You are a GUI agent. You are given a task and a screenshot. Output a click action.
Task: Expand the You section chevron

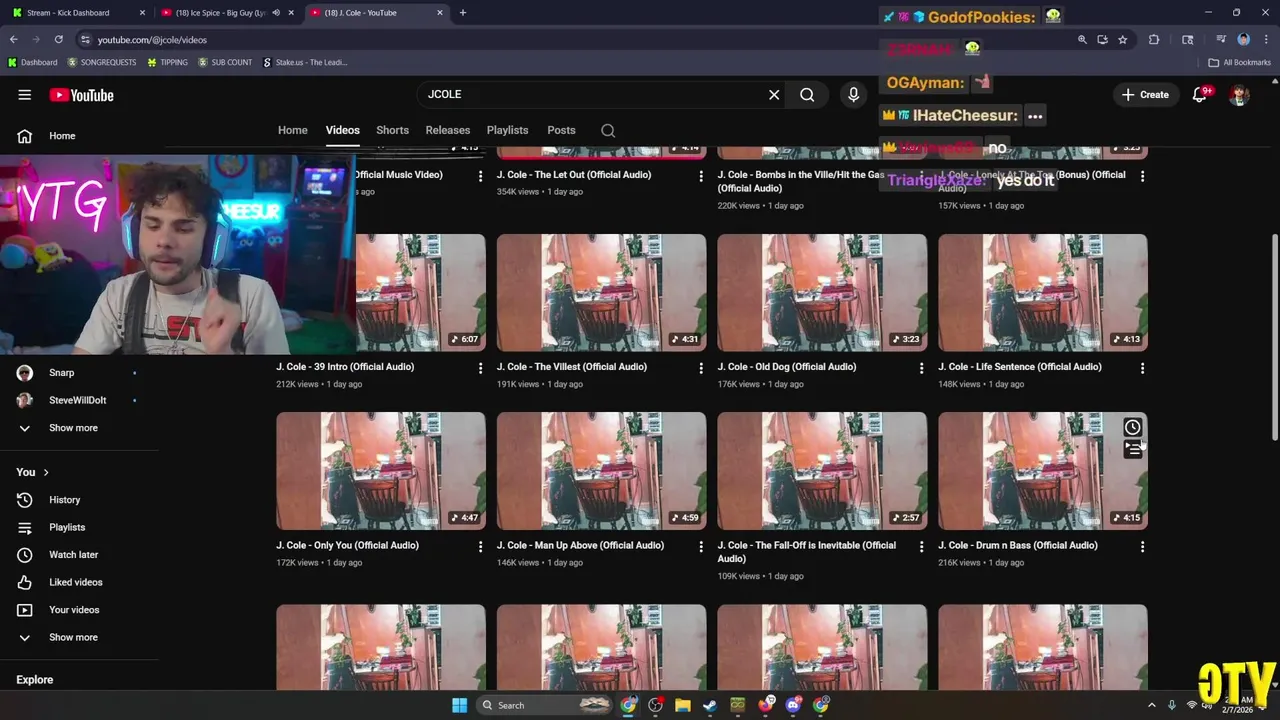pos(46,472)
